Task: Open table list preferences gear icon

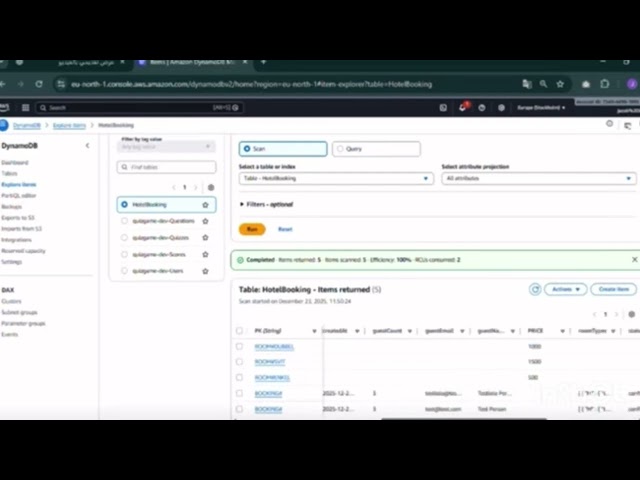Action: pos(210,187)
